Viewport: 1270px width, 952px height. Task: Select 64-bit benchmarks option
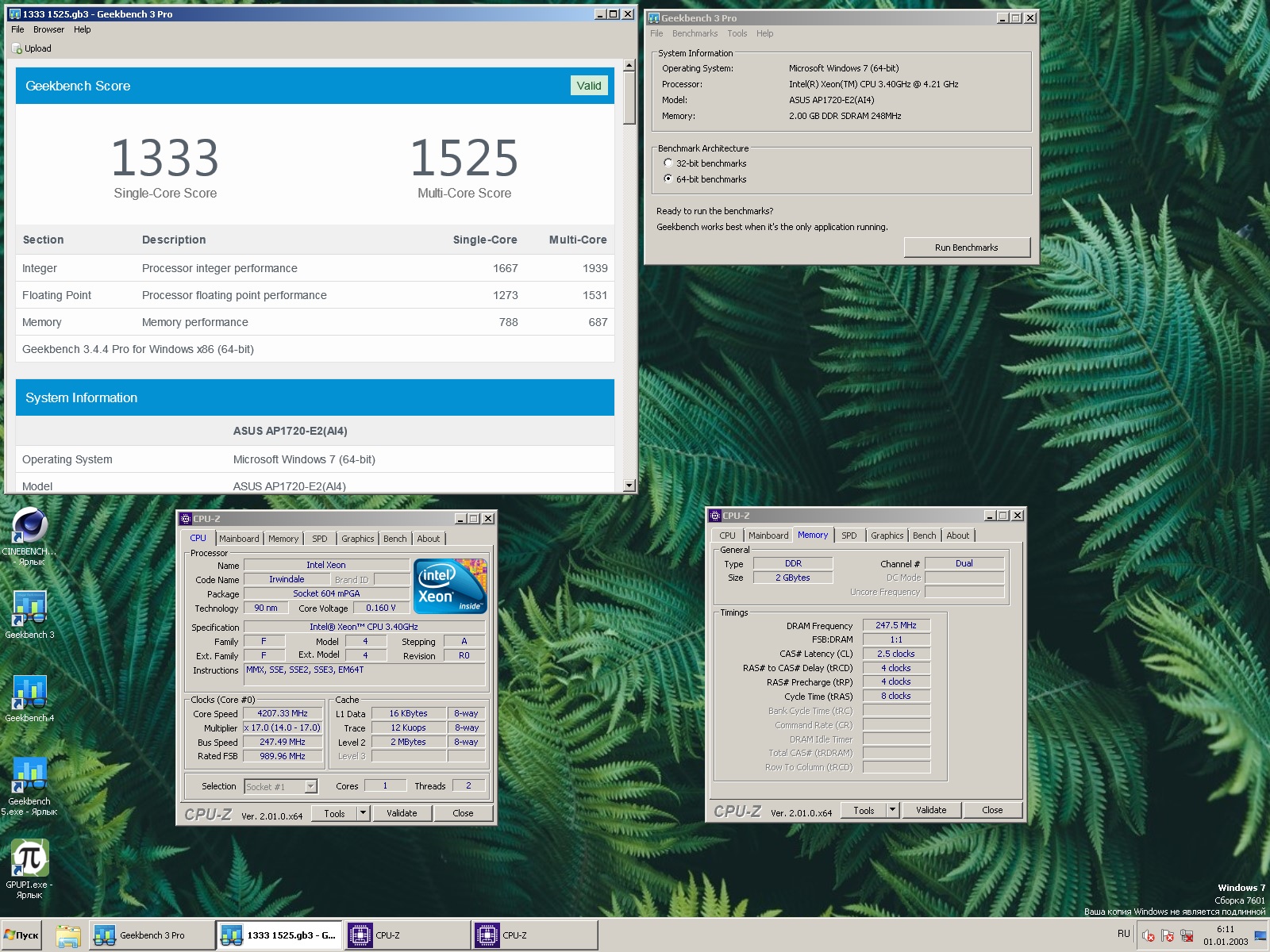pyautogui.click(x=705, y=179)
